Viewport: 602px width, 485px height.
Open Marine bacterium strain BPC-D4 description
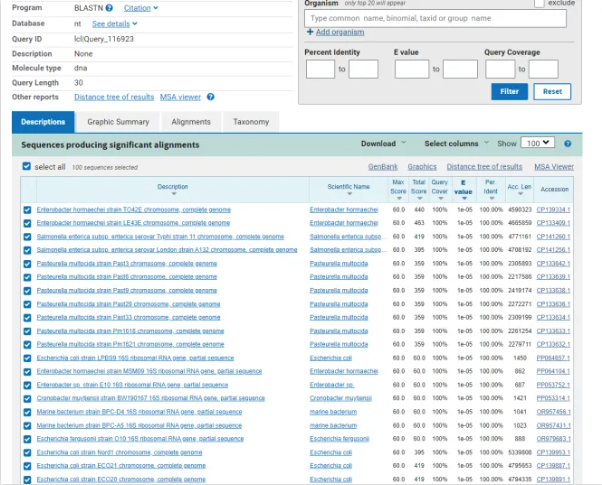[x=139, y=412]
